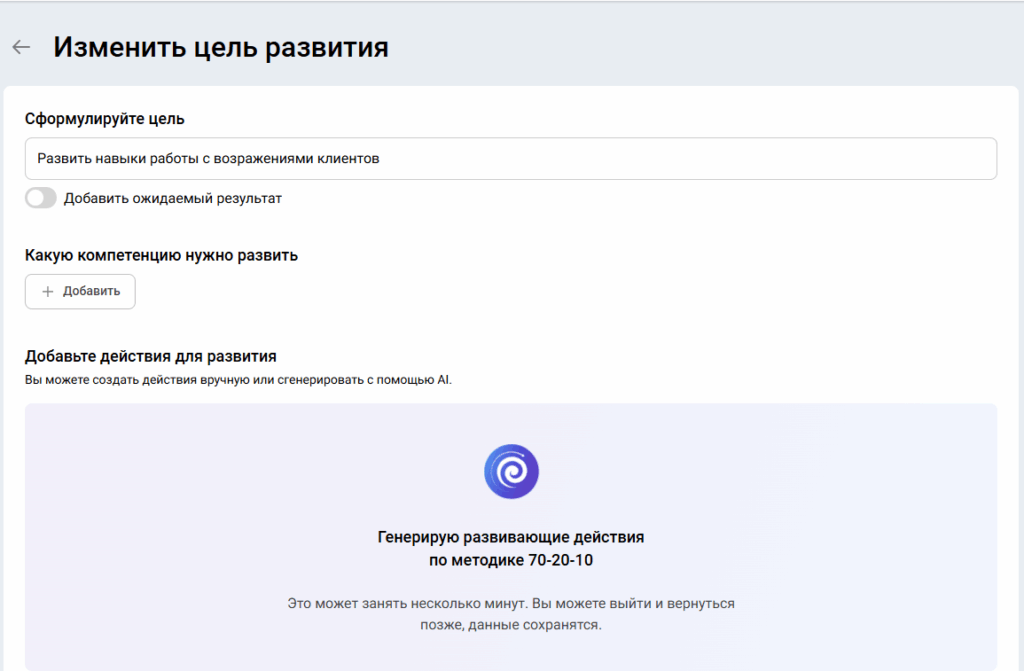Click the 'Добавьте действия для развития' heading
This screenshot has height=671, width=1024.
click(150, 355)
